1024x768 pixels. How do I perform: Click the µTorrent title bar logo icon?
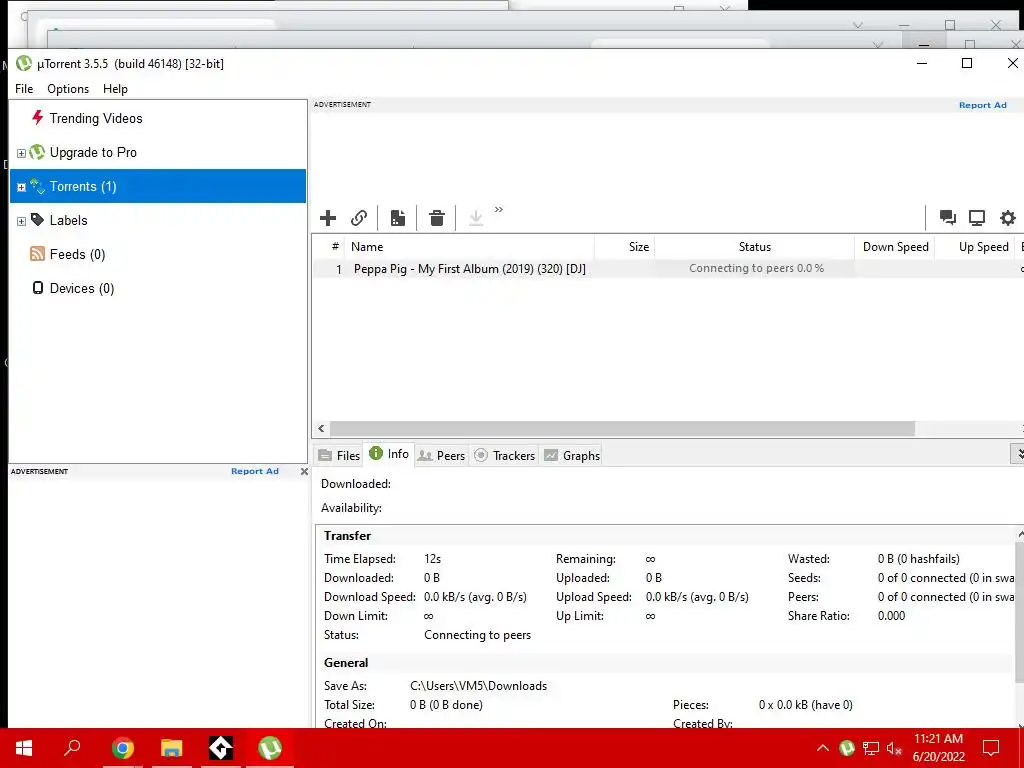coord(24,63)
